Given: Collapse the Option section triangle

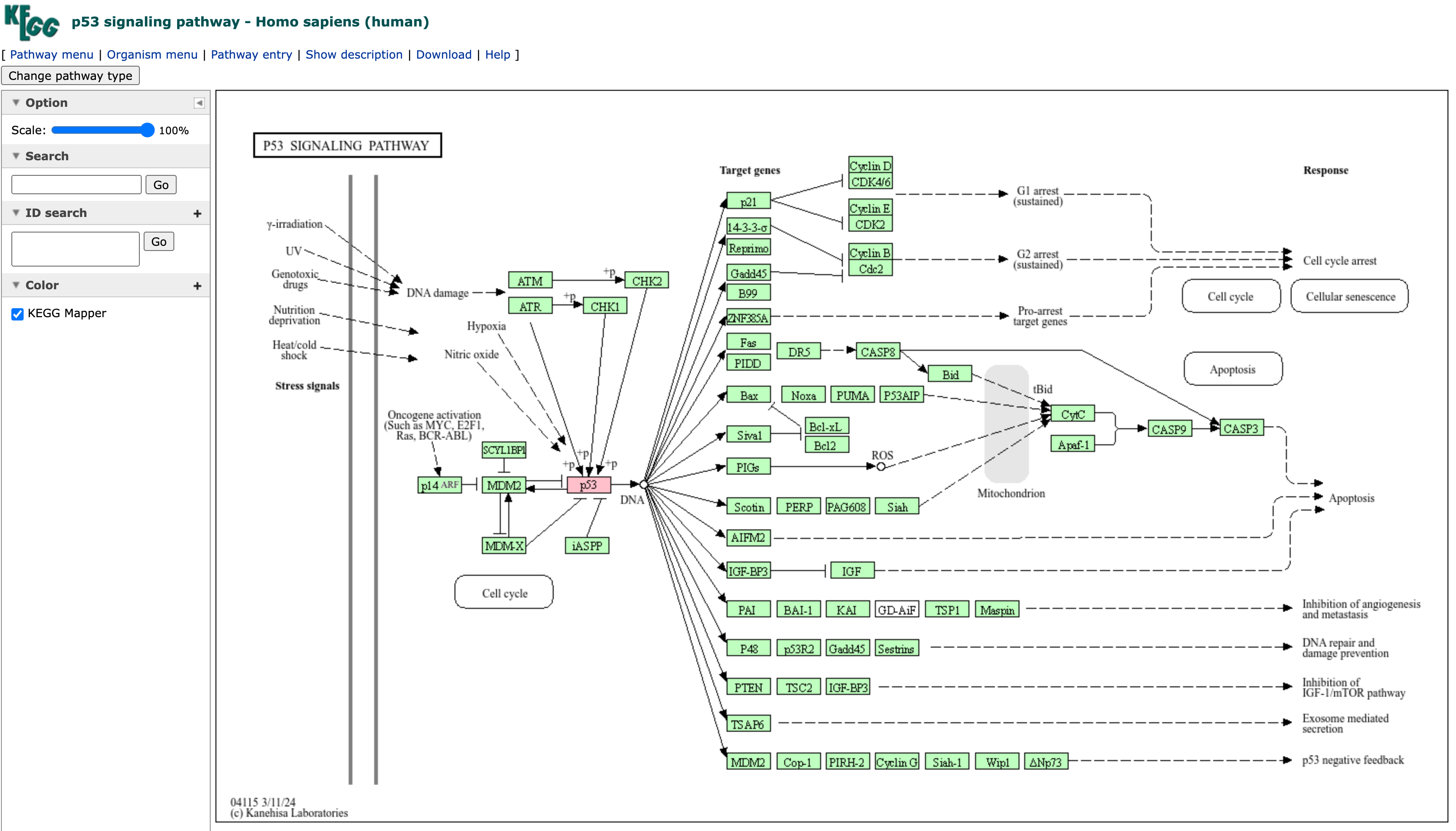Looking at the screenshot, I should (16, 103).
